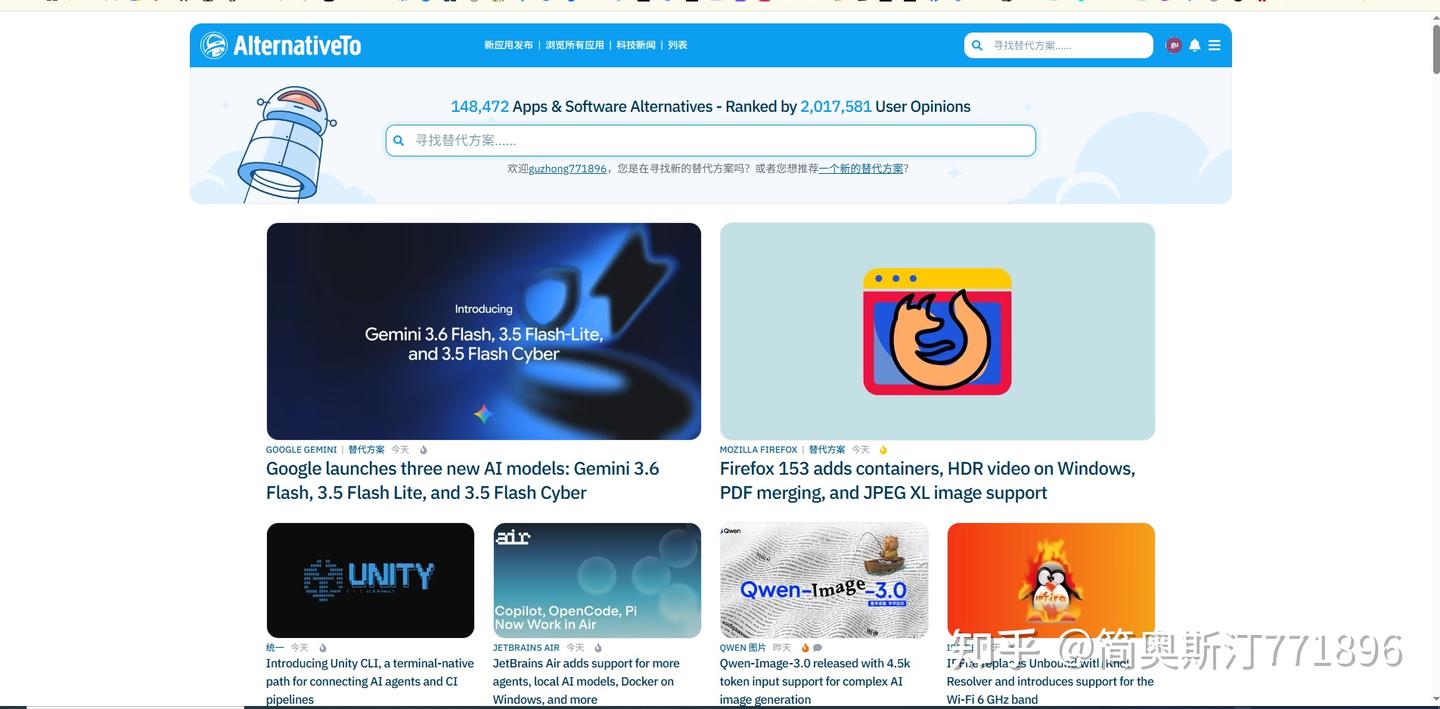Open the user avatar profile icon

tap(1174, 45)
